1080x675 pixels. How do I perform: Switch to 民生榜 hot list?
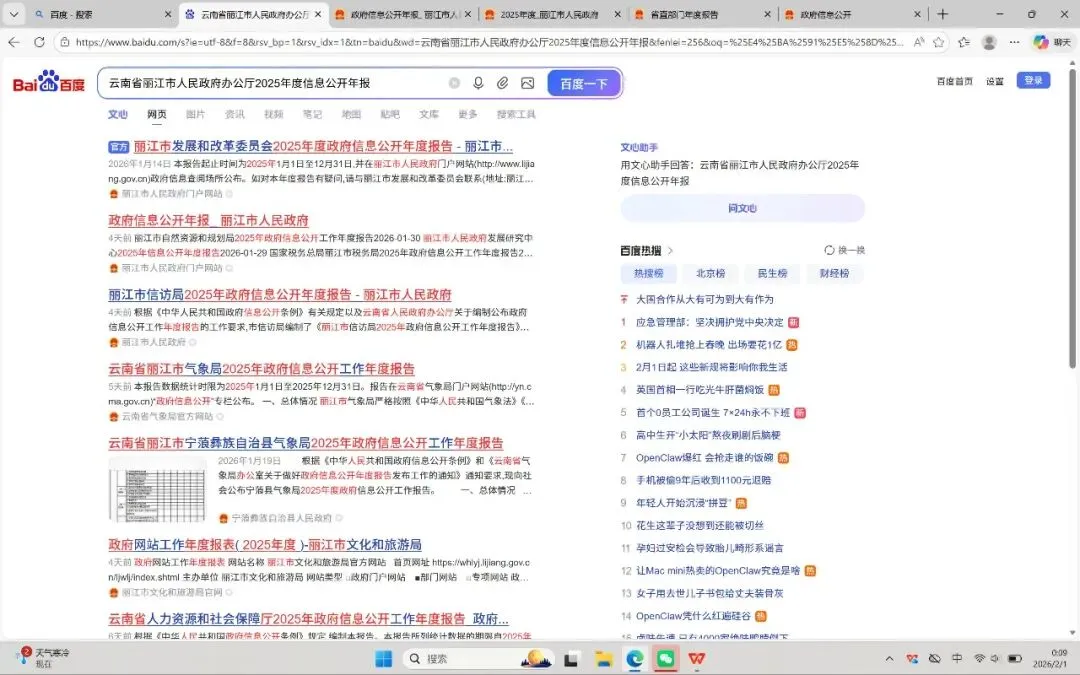[772, 273]
